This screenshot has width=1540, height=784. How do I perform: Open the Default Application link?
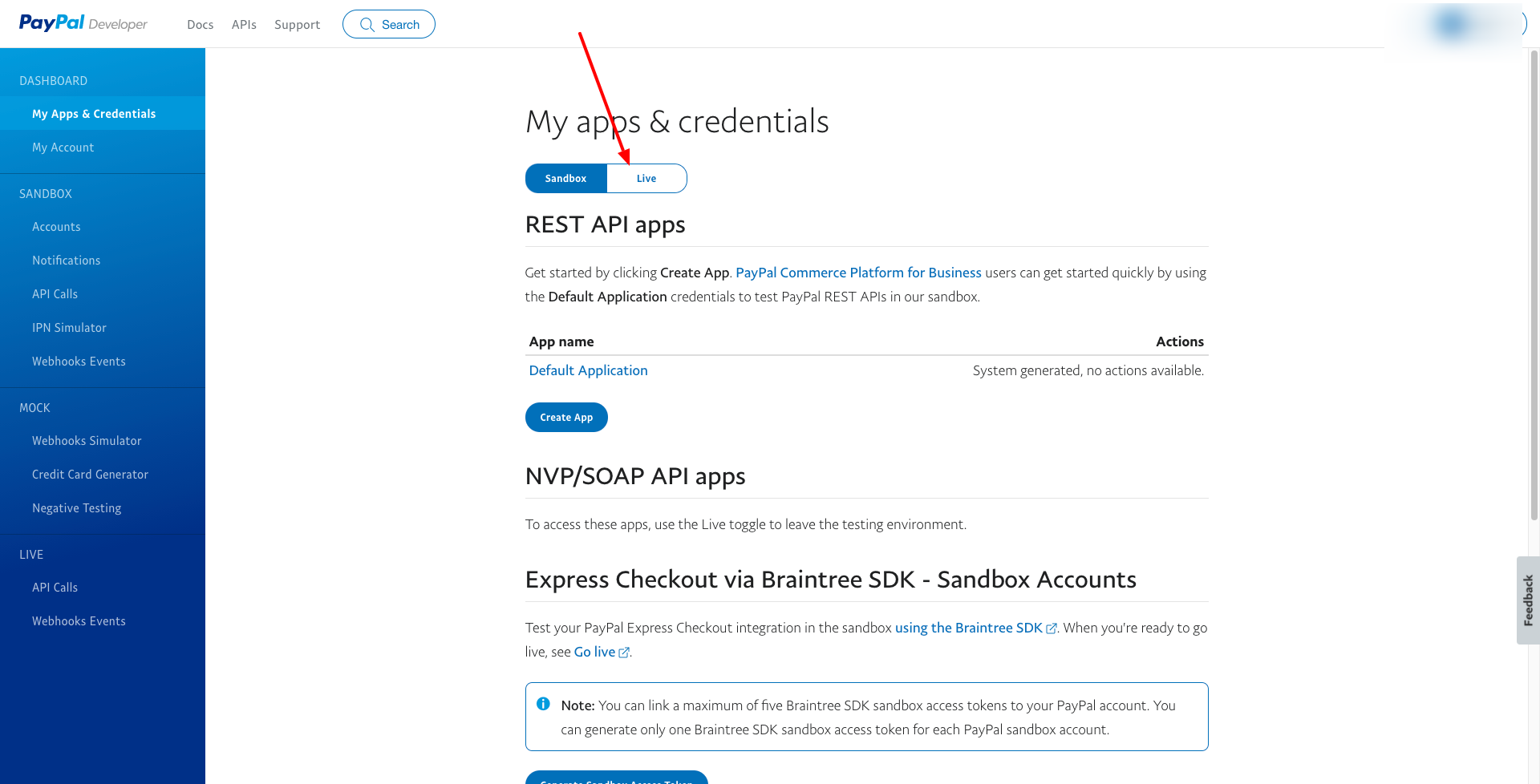point(588,370)
